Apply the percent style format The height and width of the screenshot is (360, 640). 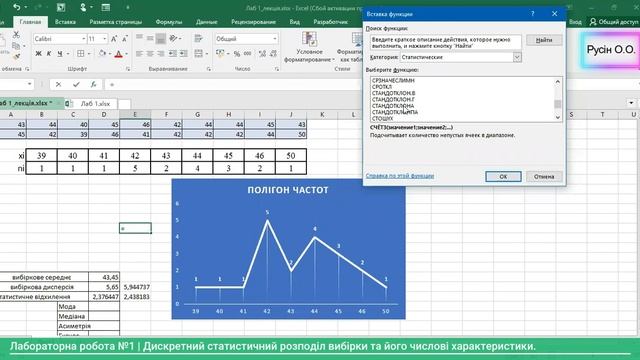pyautogui.click(x=237, y=53)
